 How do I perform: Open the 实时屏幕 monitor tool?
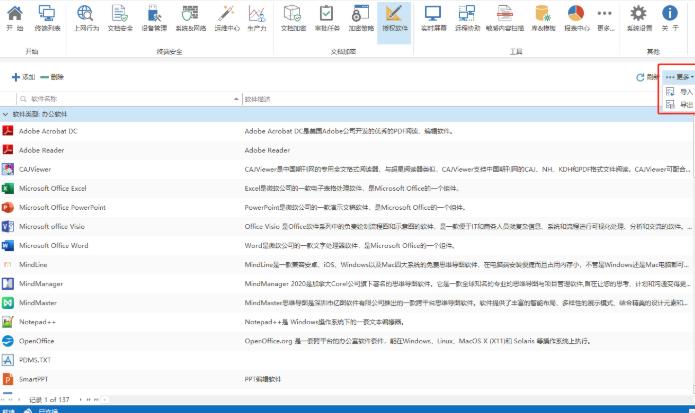[433, 18]
